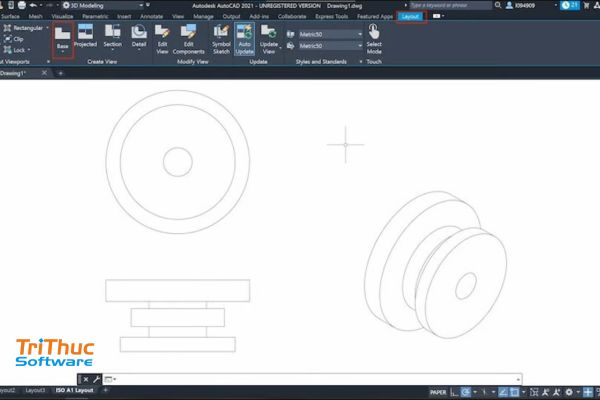Open the Express Tools ribbon tab
This screenshot has height=400, width=600.
332,16
